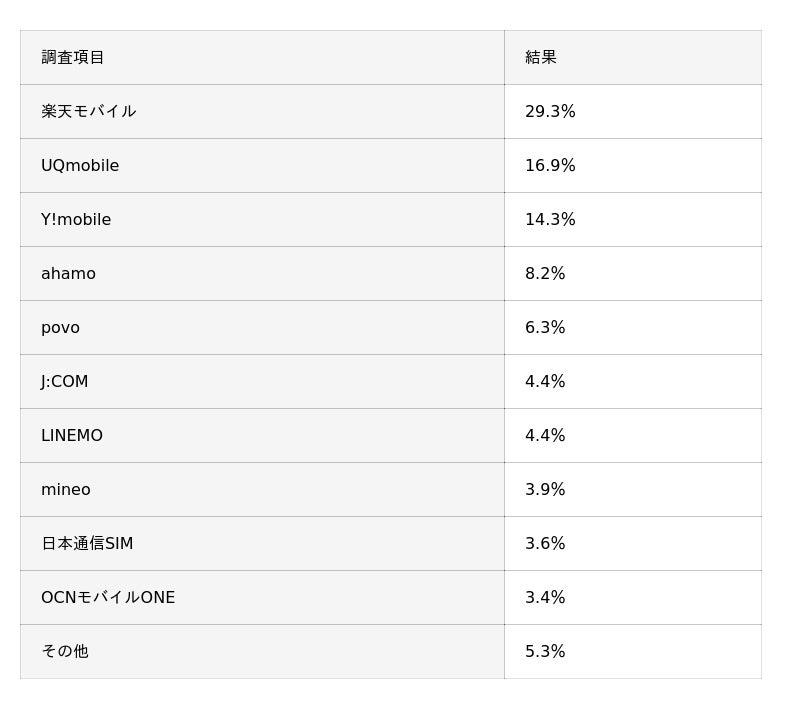The image size is (800, 709).
Task: Select the 日本通信SIM cell
Action: [87, 544]
